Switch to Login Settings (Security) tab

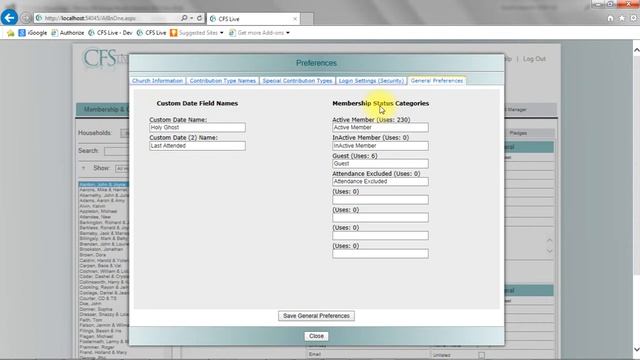coord(371,81)
